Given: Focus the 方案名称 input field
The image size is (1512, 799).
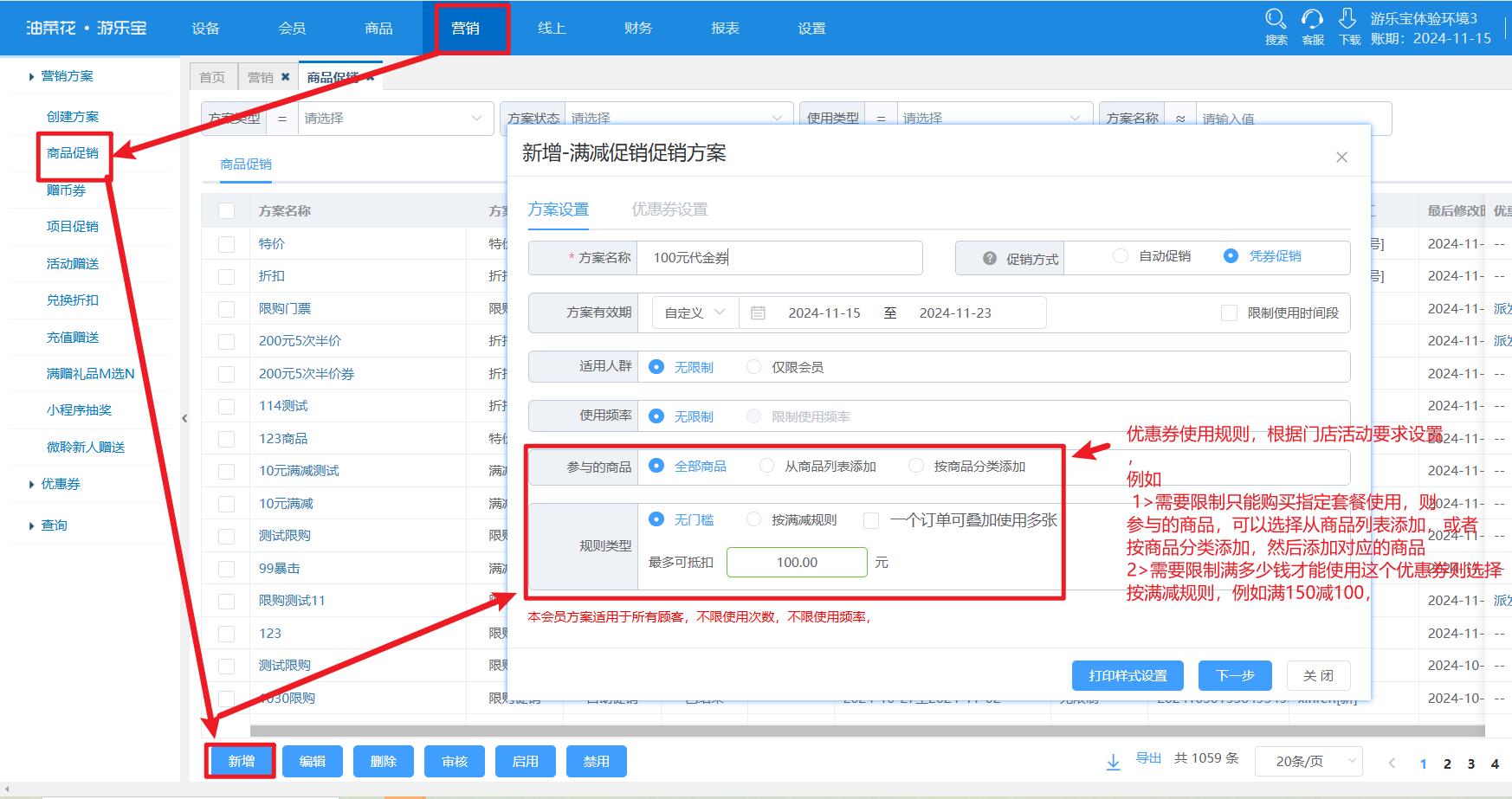Looking at the screenshot, I should coord(779,258).
